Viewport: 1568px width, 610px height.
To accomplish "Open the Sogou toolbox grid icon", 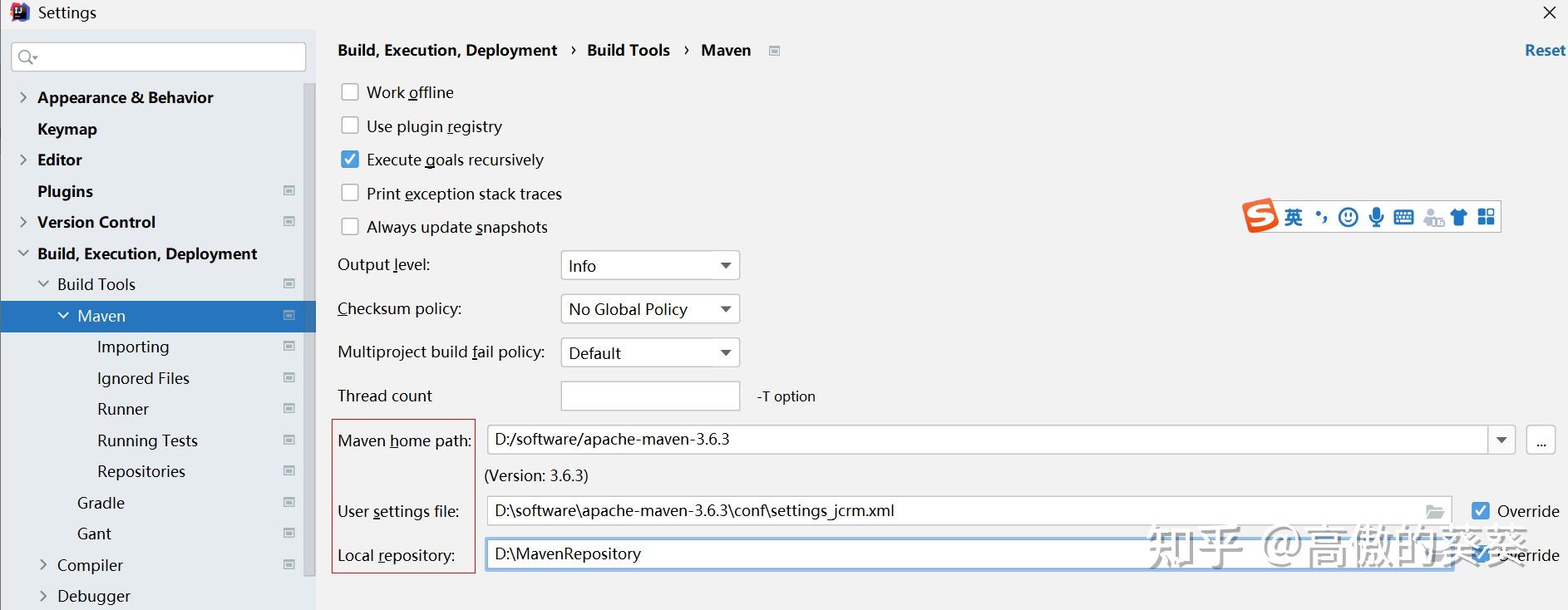I will point(1487,217).
